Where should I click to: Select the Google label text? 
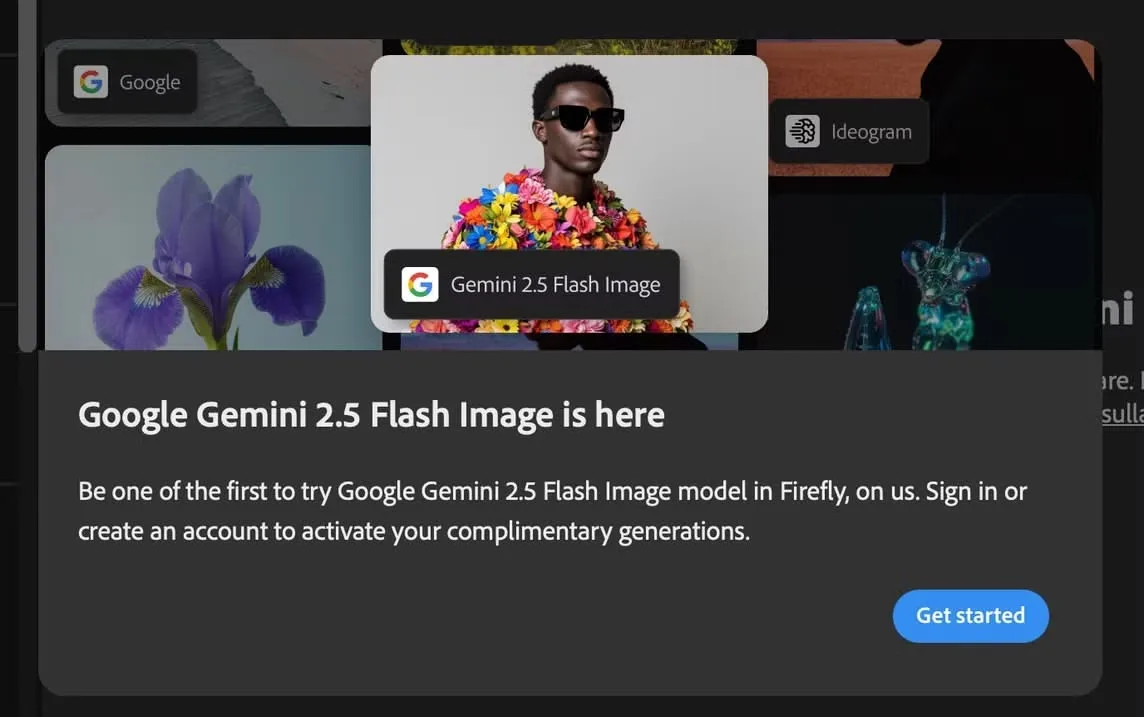150,82
